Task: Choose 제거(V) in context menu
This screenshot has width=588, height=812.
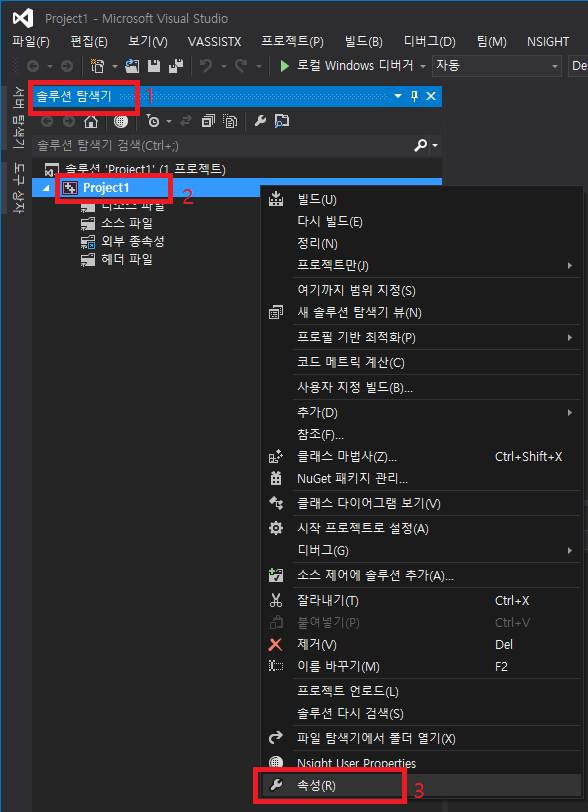Action: tap(421, 644)
